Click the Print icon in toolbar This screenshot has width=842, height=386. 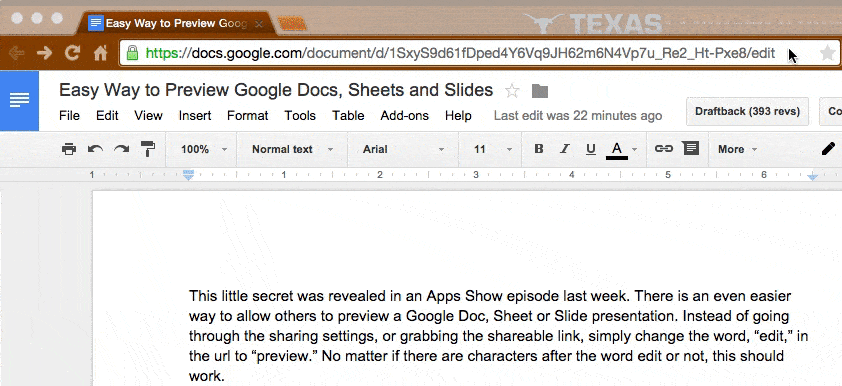click(x=69, y=149)
